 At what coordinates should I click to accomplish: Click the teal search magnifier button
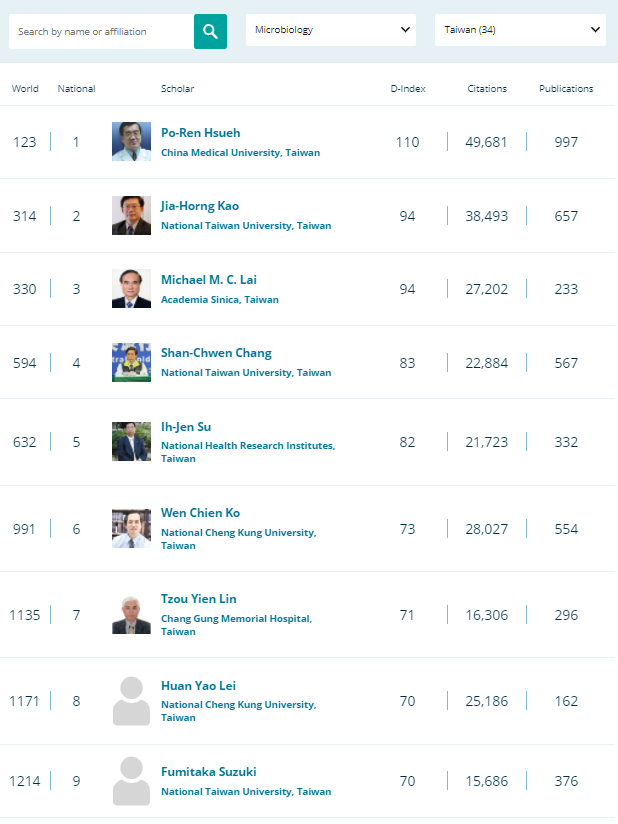click(x=210, y=32)
